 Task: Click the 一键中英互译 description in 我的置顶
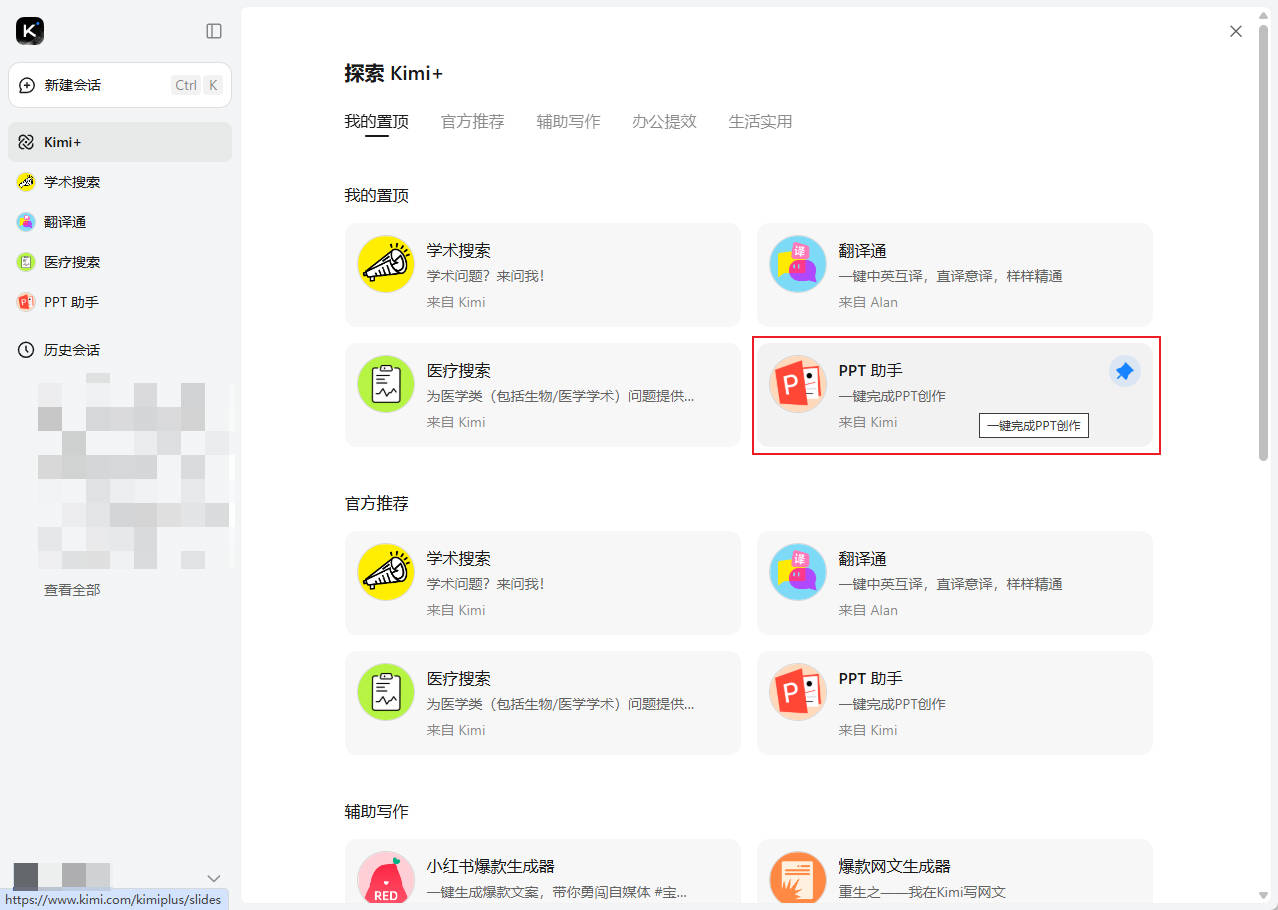tap(951, 276)
